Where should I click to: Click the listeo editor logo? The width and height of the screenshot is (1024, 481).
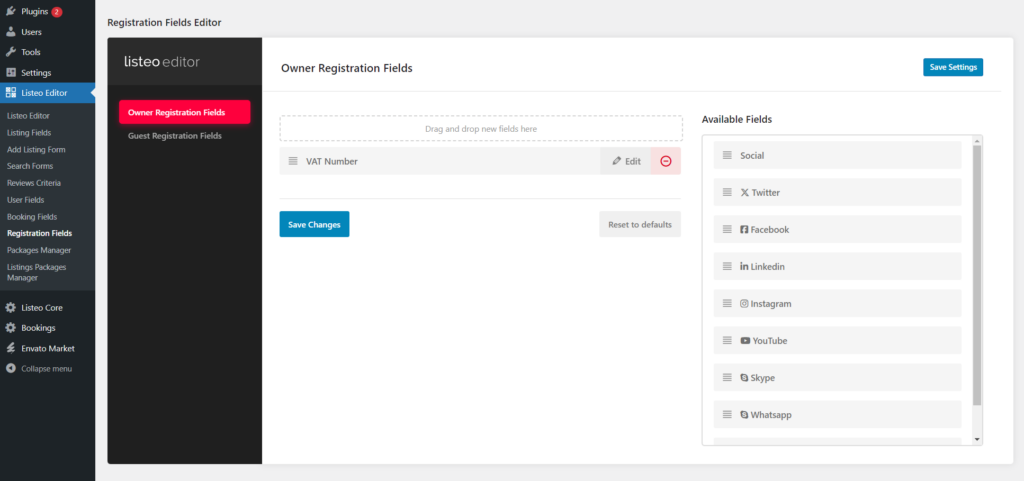click(162, 62)
